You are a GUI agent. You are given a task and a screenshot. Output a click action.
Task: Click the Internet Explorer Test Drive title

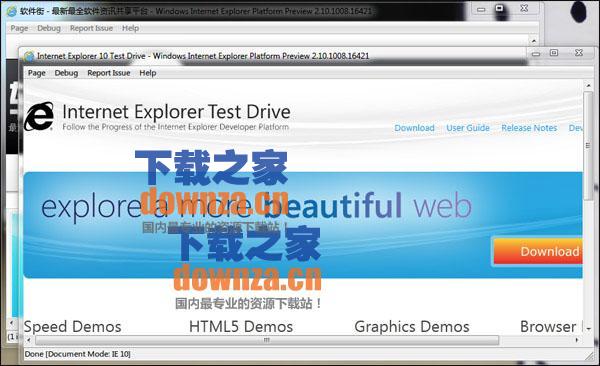click(x=176, y=112)
